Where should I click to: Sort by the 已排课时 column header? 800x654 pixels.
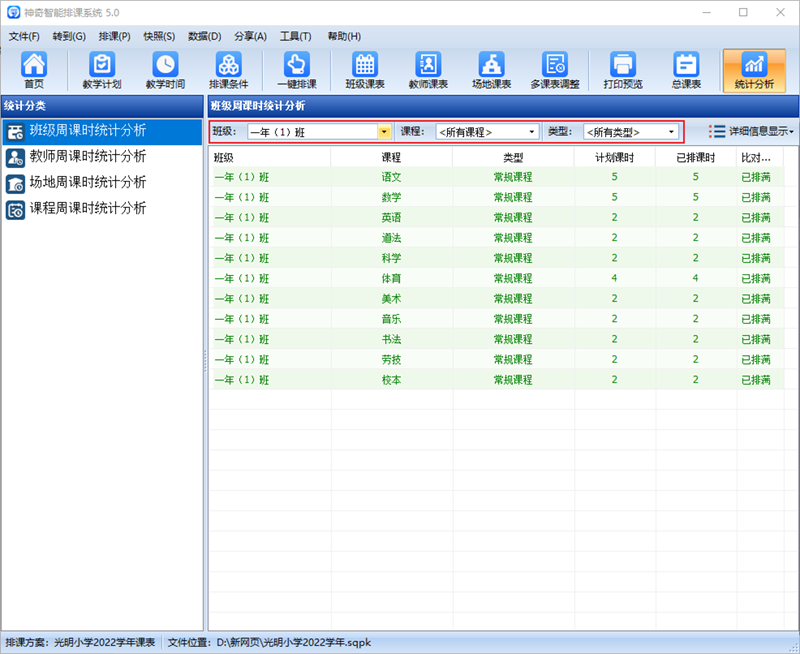[x=696, y=158]
